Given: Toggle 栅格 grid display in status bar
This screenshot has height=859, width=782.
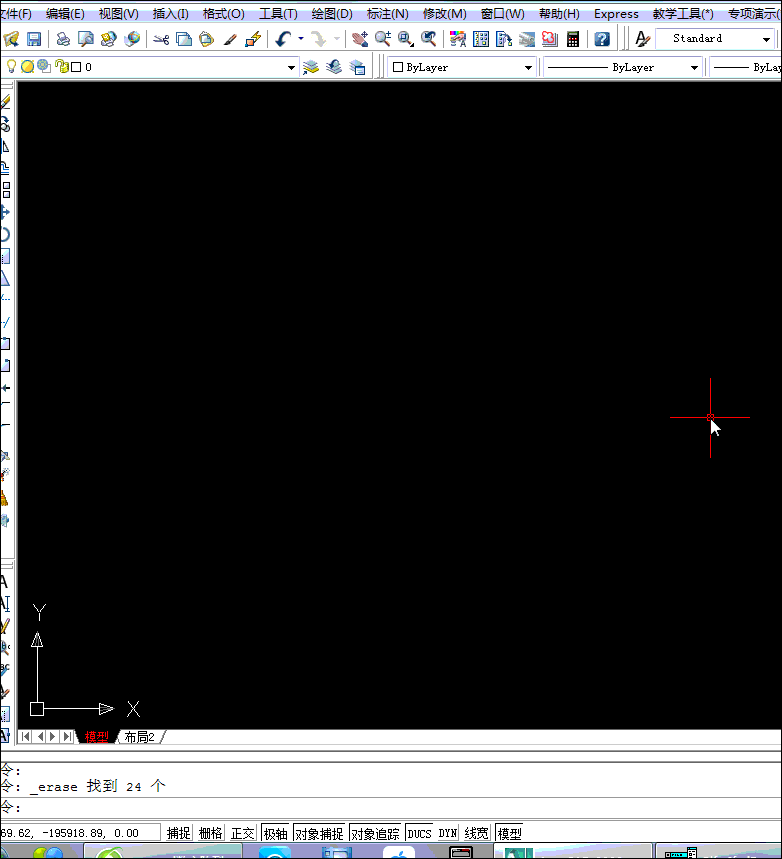Looking at the screenshot, I should (x=210, y=833).
